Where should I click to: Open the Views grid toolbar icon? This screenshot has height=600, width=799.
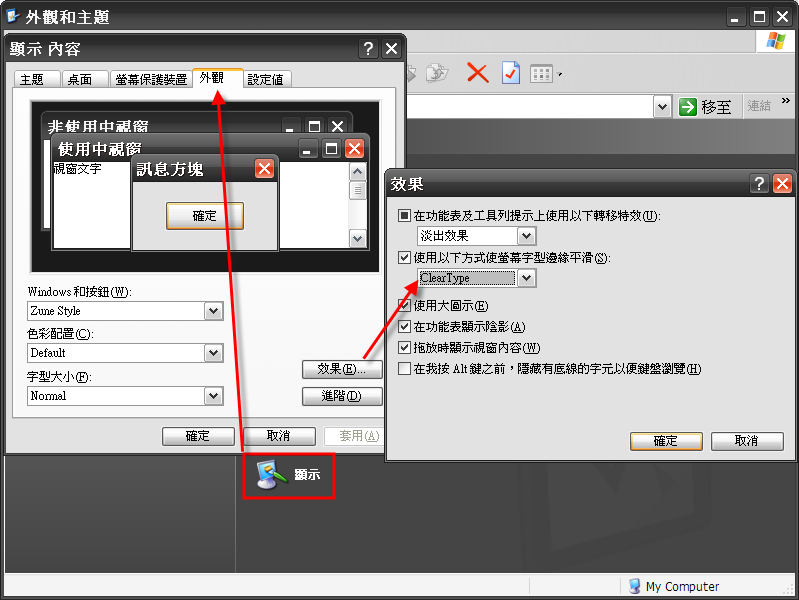541,74
